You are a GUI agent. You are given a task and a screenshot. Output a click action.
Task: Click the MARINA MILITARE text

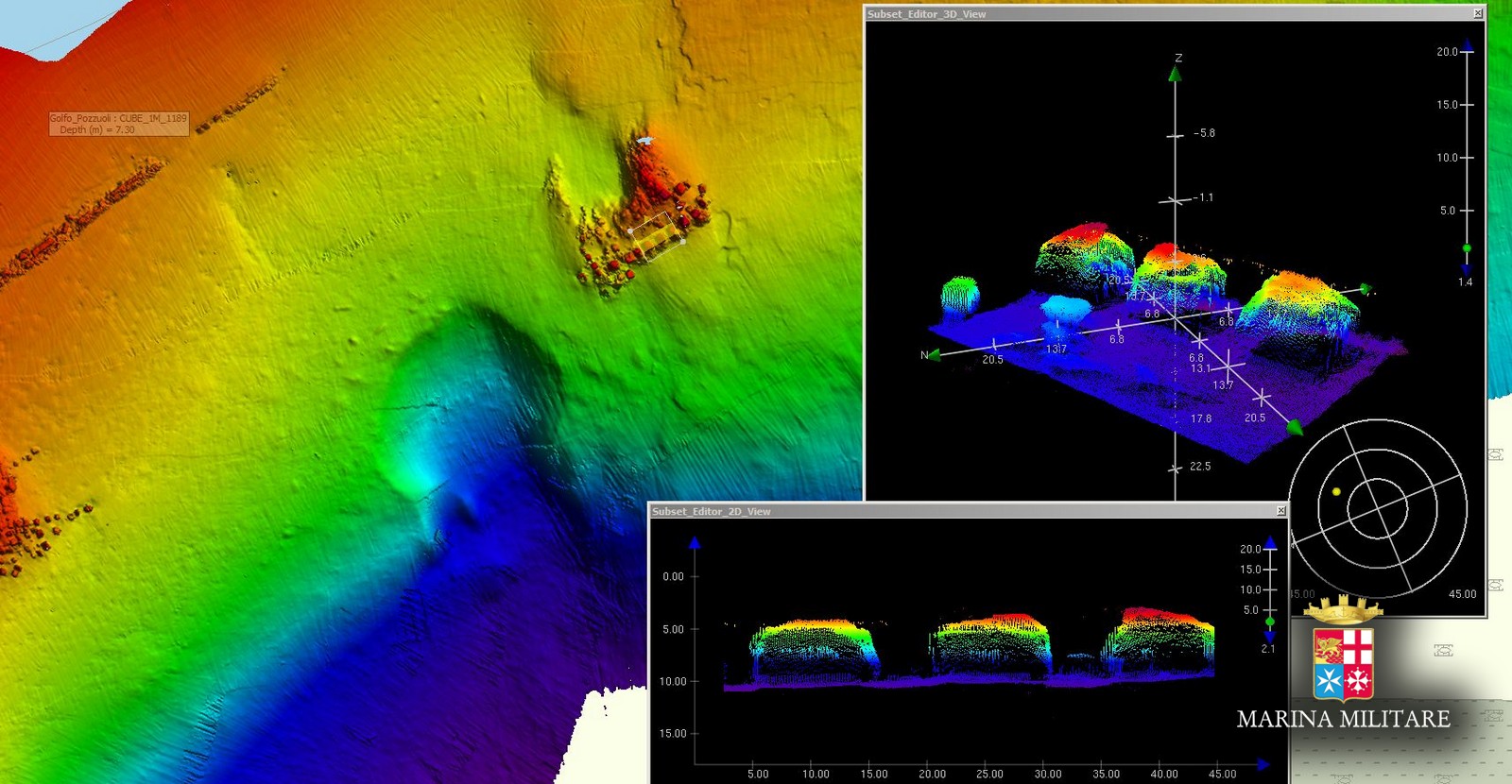click(x=1343, y=719)
